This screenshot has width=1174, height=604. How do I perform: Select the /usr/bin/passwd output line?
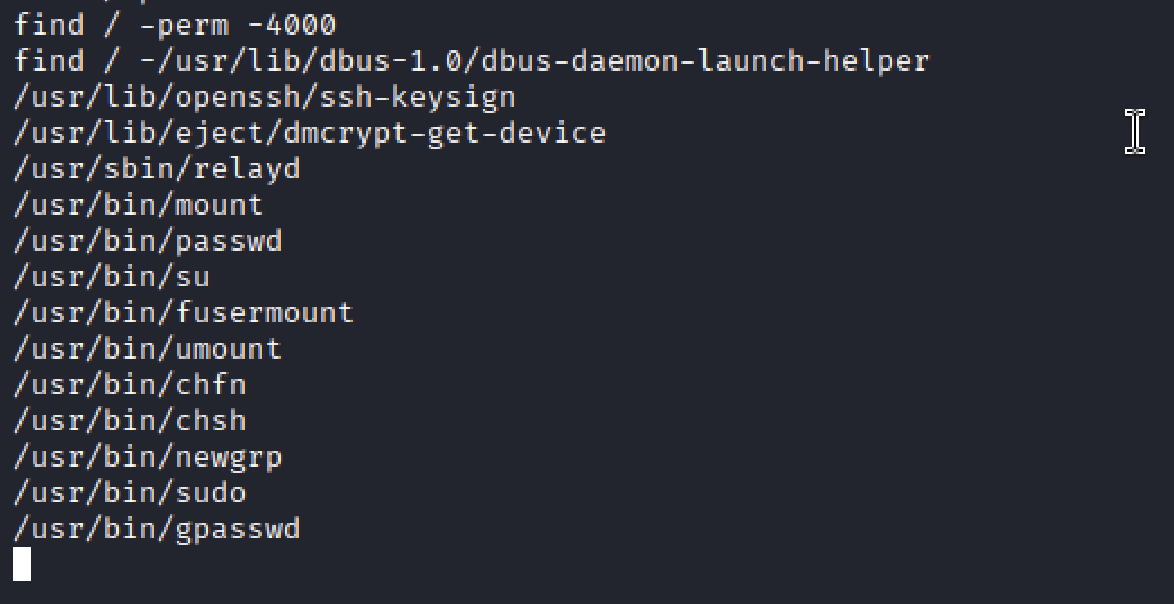pos(148,241)
